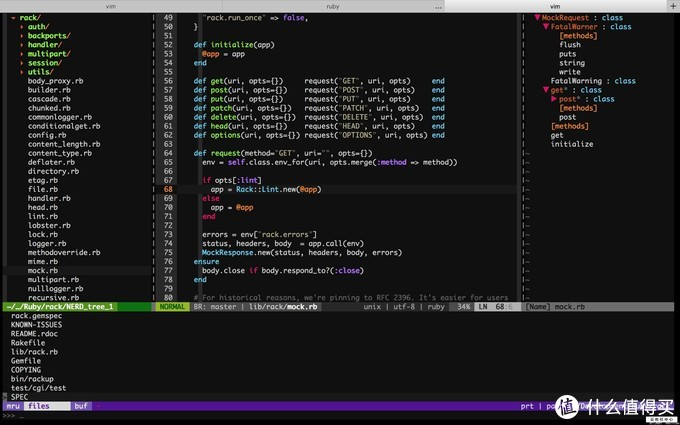Open directory.rb in the file tree
680x425 pixels.
53,171
